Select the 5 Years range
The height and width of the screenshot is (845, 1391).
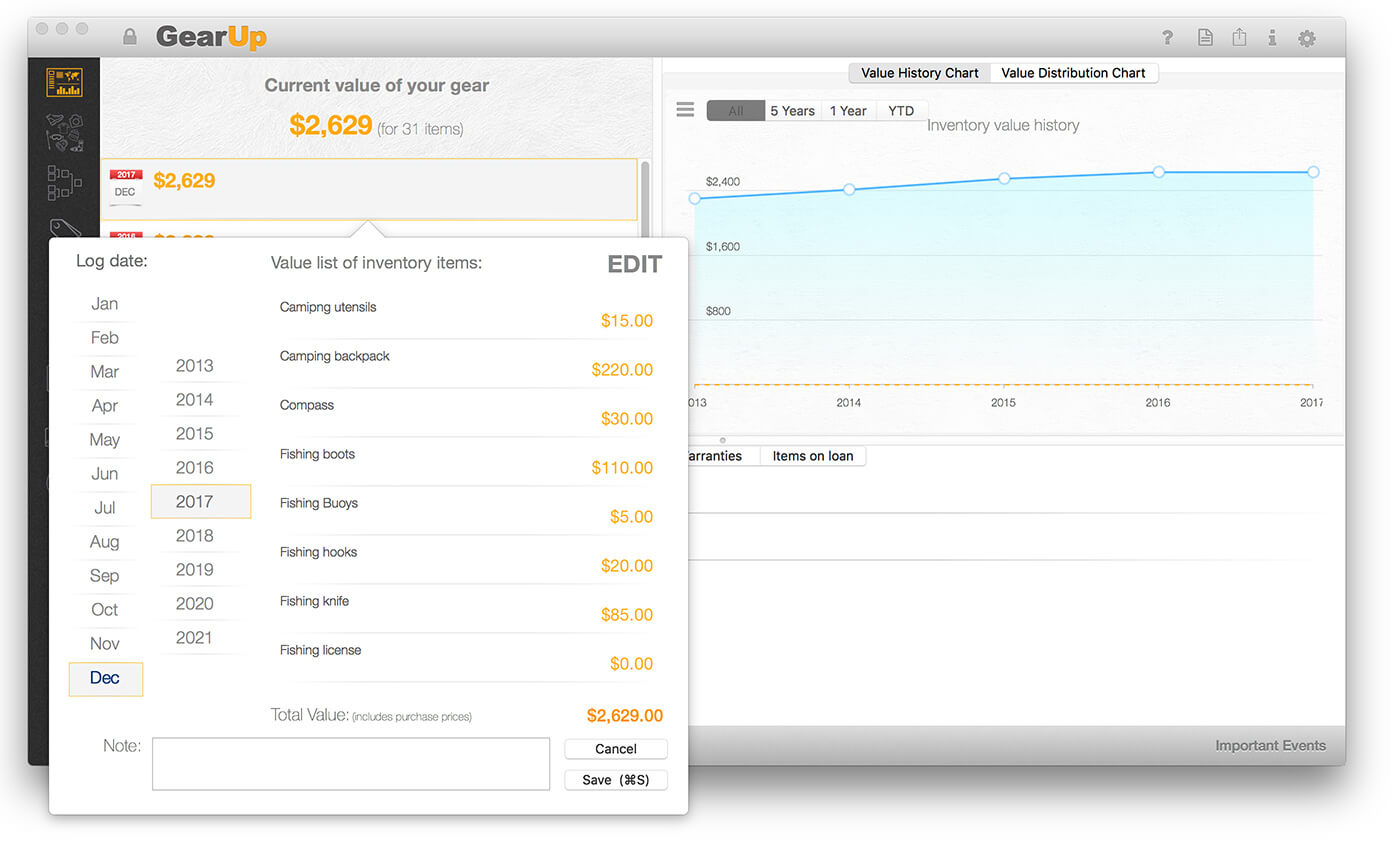(792, 111)
